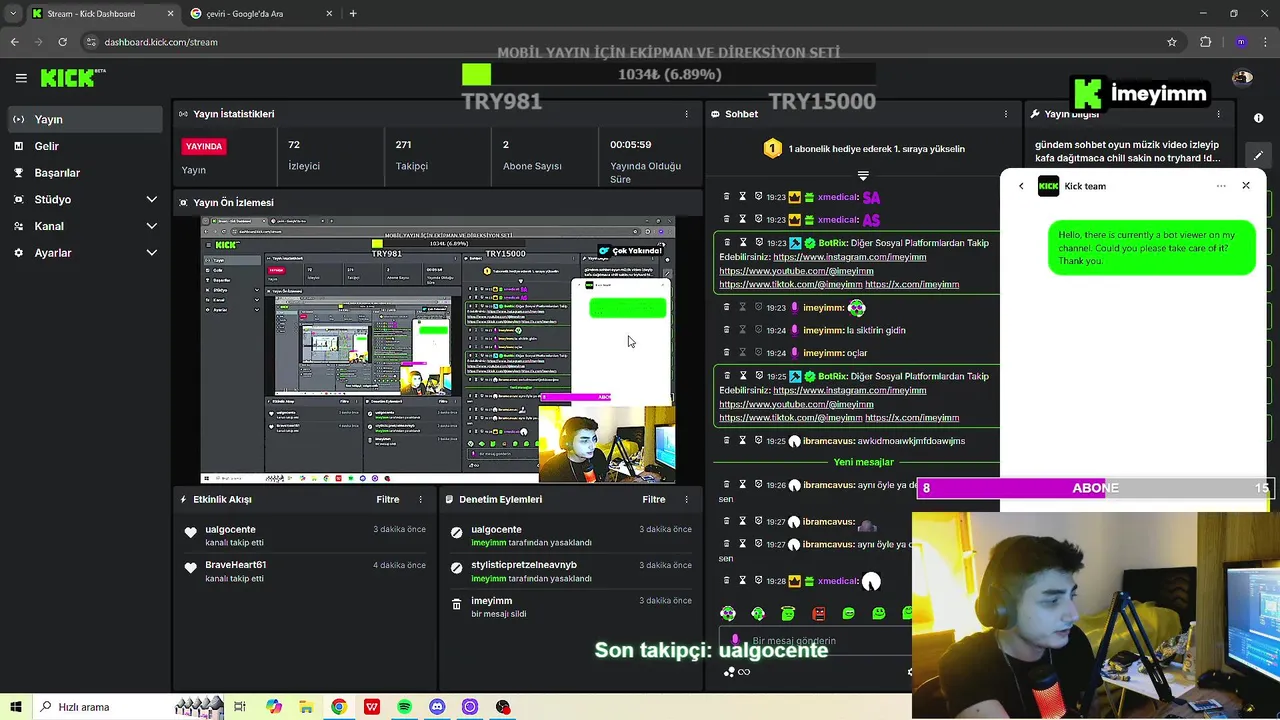Click the banned icon beside stylisticpretzelneavnyb
This screenshot has width=1280, height=720.
click(x=457, y=568)
